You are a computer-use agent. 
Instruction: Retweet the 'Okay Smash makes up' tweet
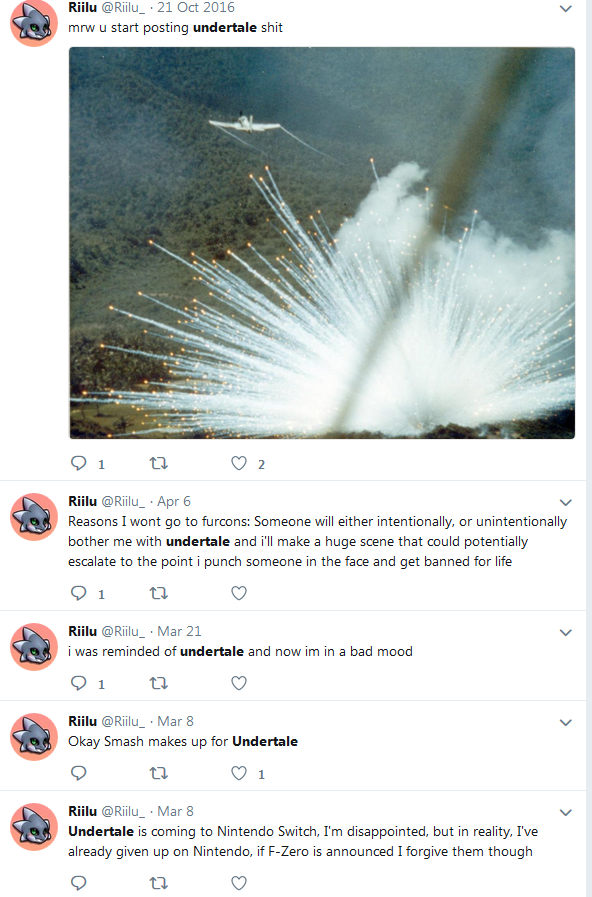pos(158,773)
